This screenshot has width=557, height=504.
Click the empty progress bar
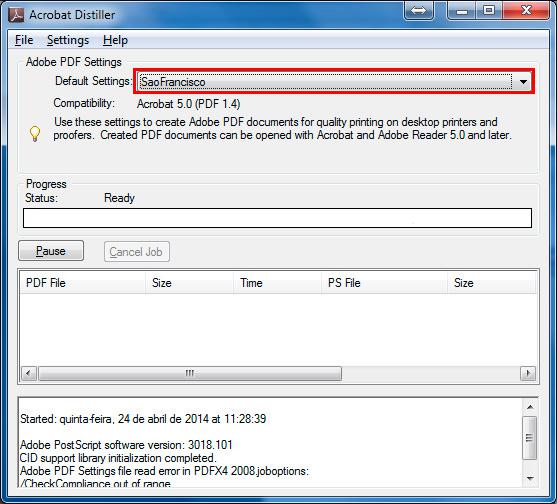point(277,218)
